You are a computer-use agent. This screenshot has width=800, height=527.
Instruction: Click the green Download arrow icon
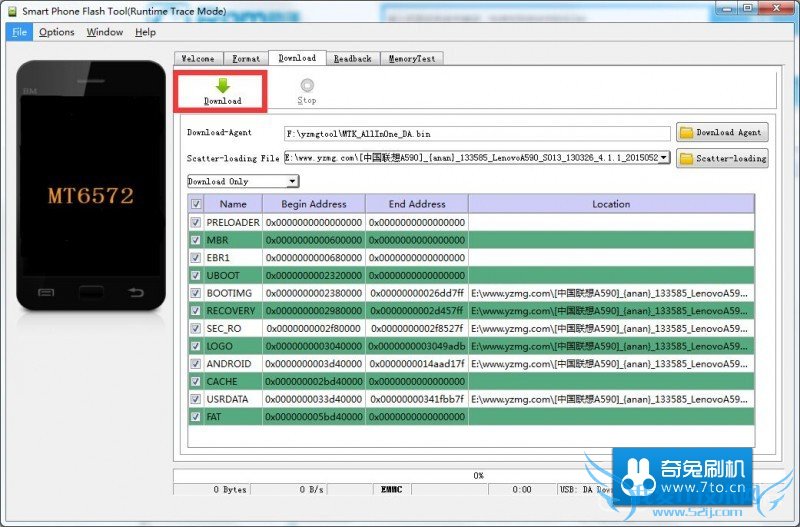[222, 86]
